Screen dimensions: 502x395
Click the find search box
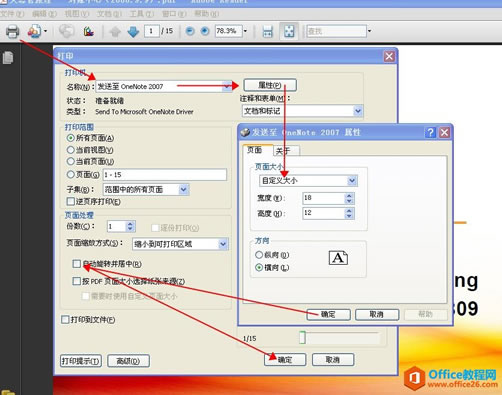point(336,31)
